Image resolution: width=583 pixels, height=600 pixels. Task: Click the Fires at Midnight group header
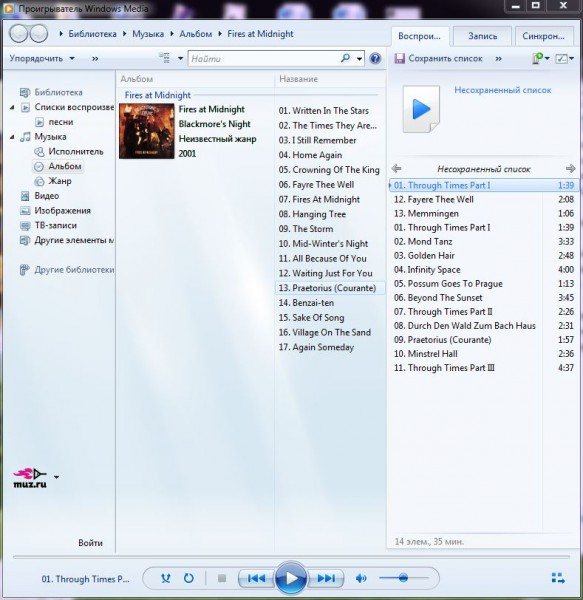[x=158, y=95]
